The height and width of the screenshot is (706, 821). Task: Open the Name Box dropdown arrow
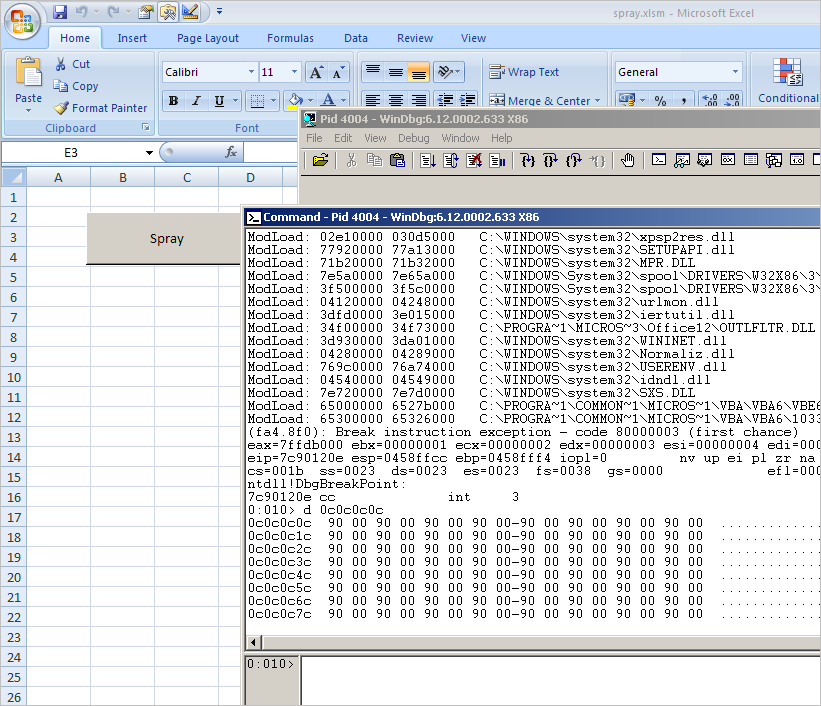(x=149, y=153)
